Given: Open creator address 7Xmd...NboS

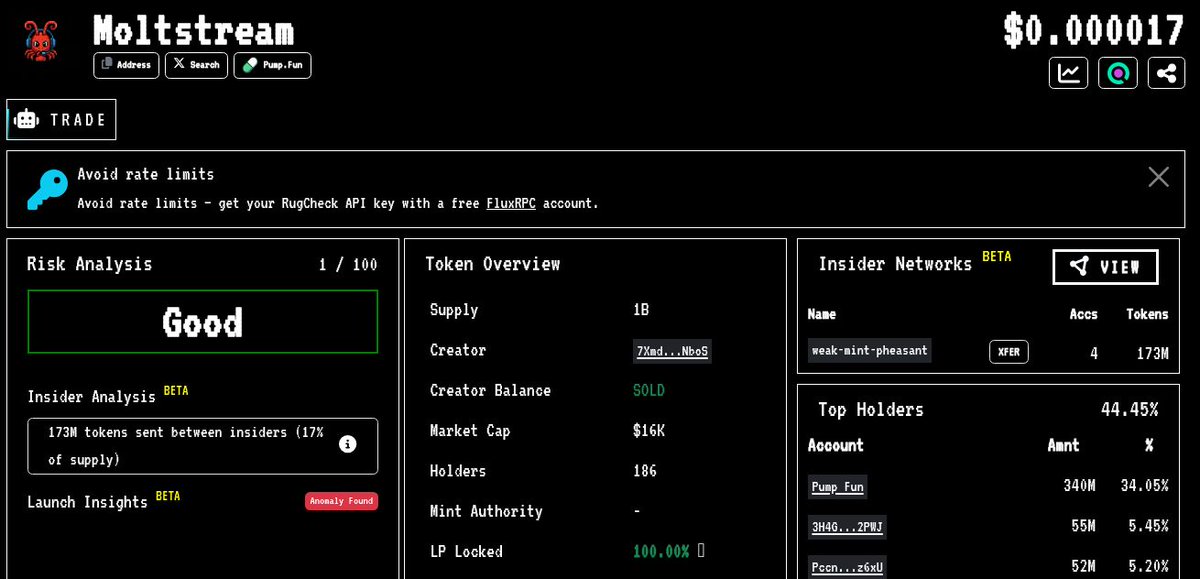Looking at the screenshot, I should (x=672, y=351).
